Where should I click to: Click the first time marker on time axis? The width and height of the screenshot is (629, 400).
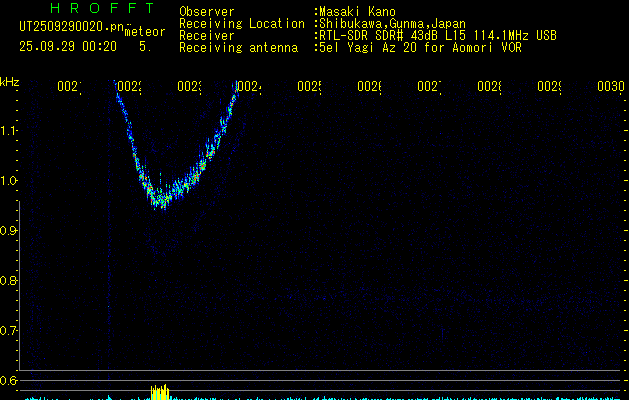tap(68, 88)
